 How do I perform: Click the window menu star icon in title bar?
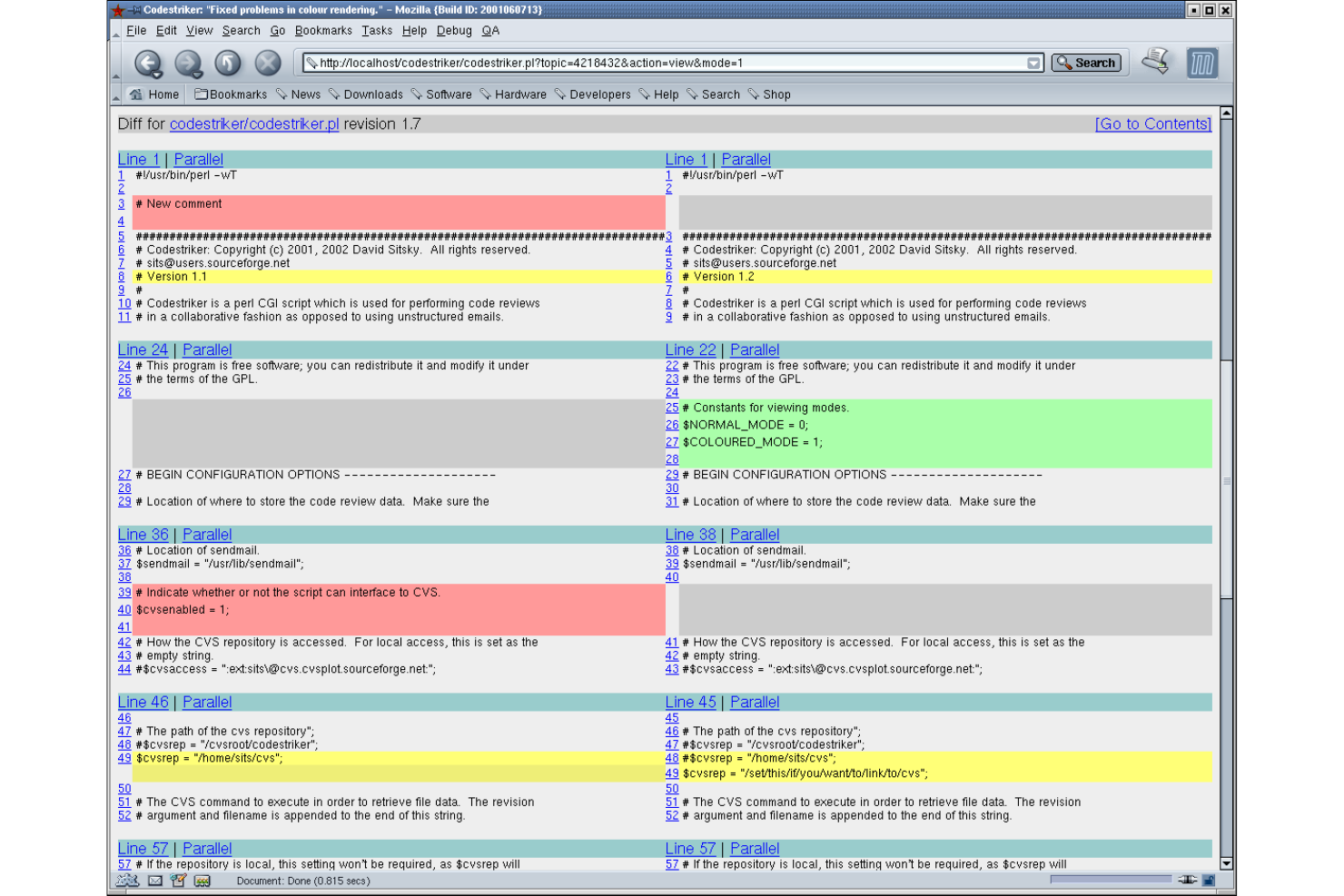point(118,10)
